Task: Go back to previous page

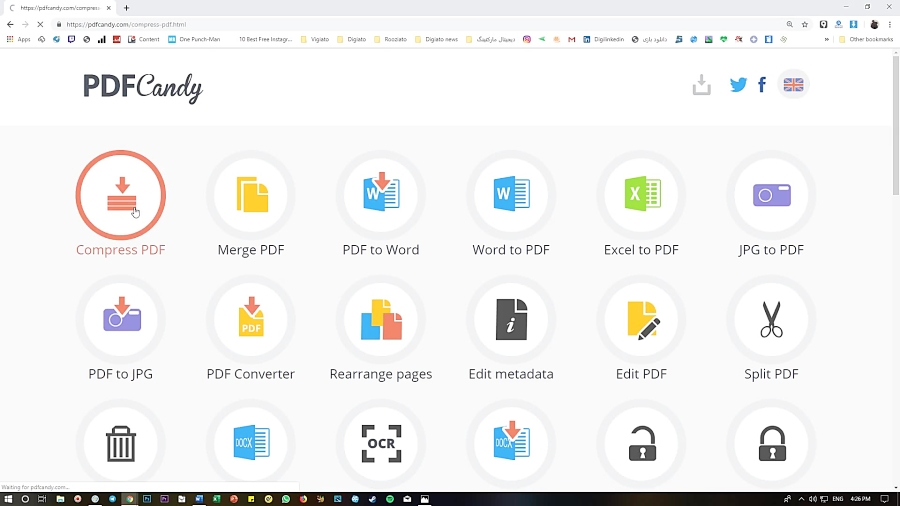Action: click(x=10, y=25)
